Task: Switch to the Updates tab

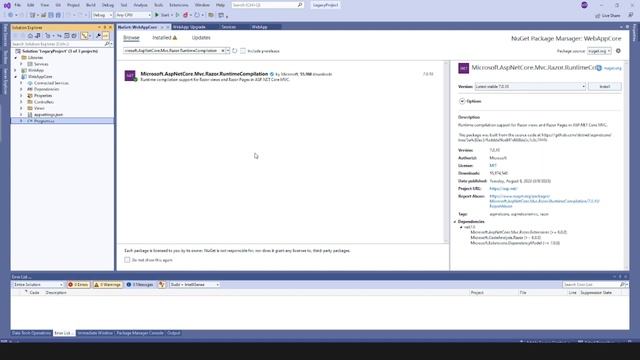Action: click(x=201, y=38)
